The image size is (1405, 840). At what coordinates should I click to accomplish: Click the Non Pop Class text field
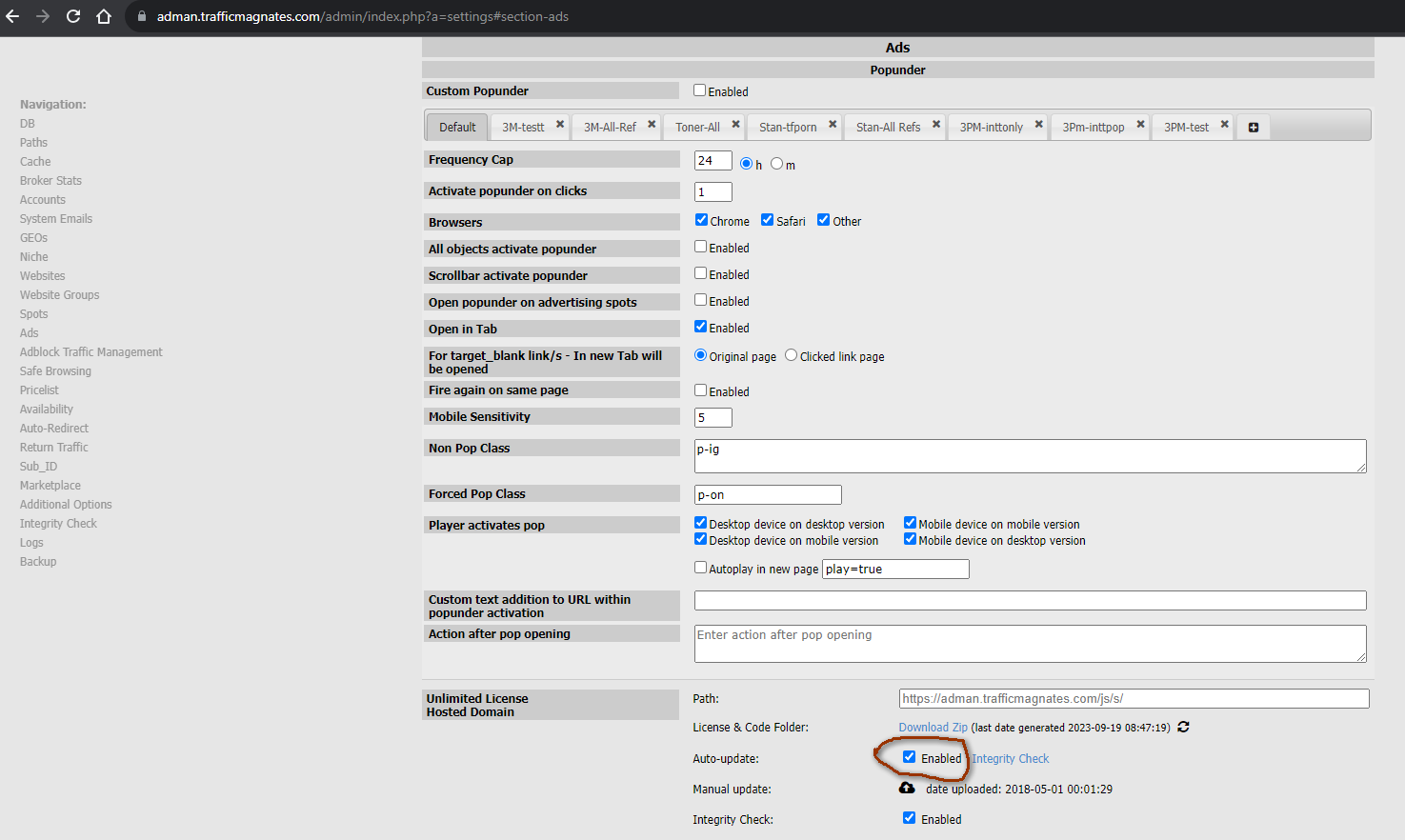(1029, 456)
